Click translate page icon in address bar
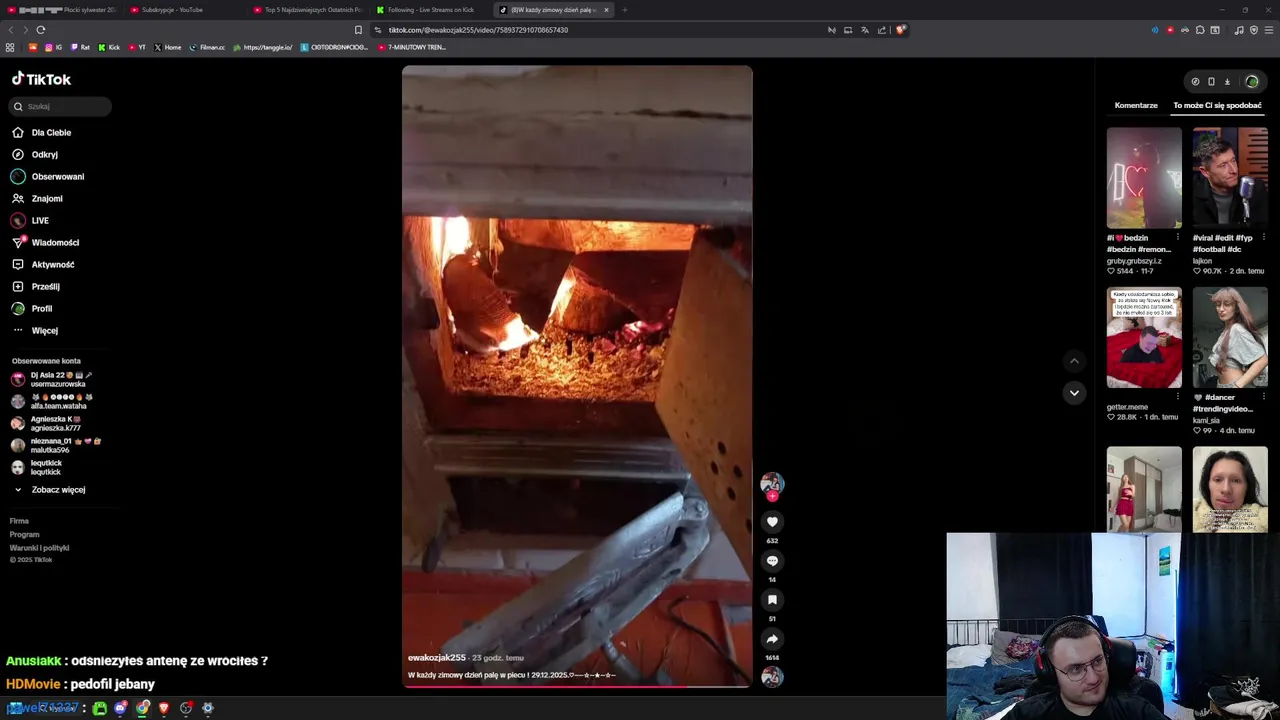The image size is (1280, 720). 865,30
